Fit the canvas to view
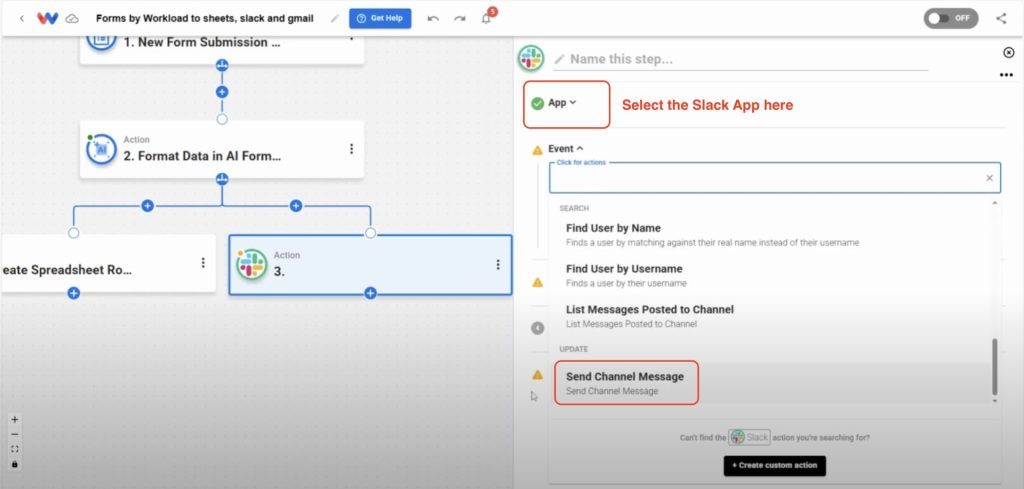Viewport: 1024px width, 489px height. point(15,449)
